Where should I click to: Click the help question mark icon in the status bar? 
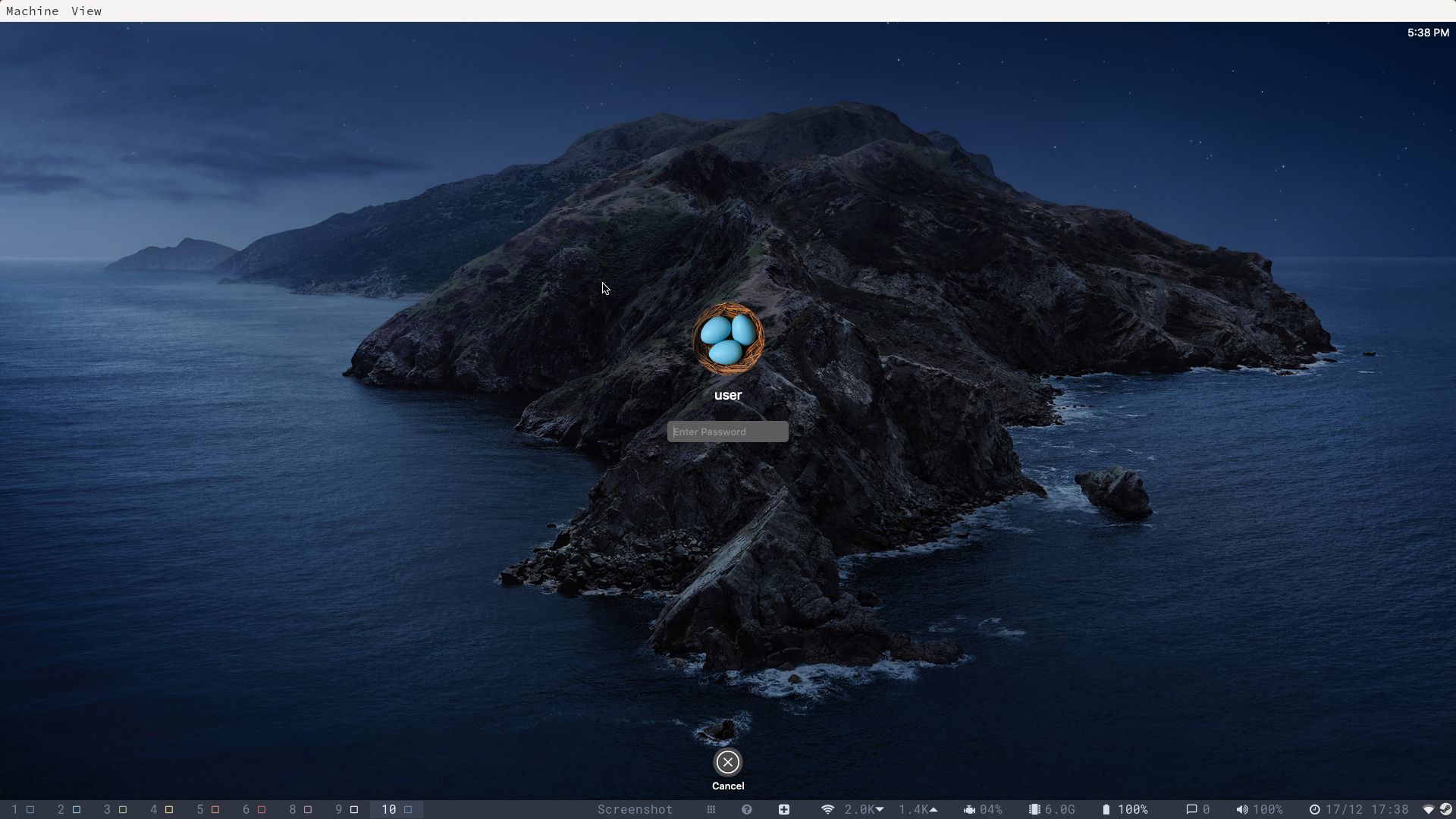click(x=747, y=809)
